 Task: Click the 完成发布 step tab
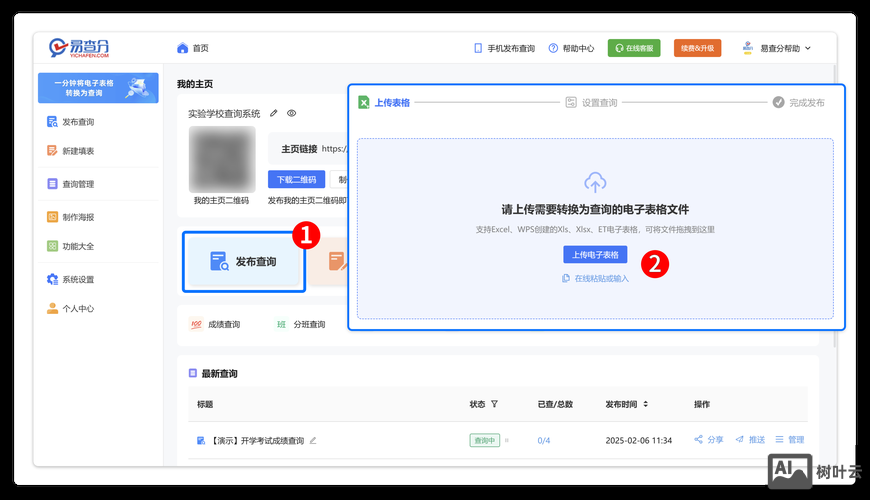tap(798, 103)
